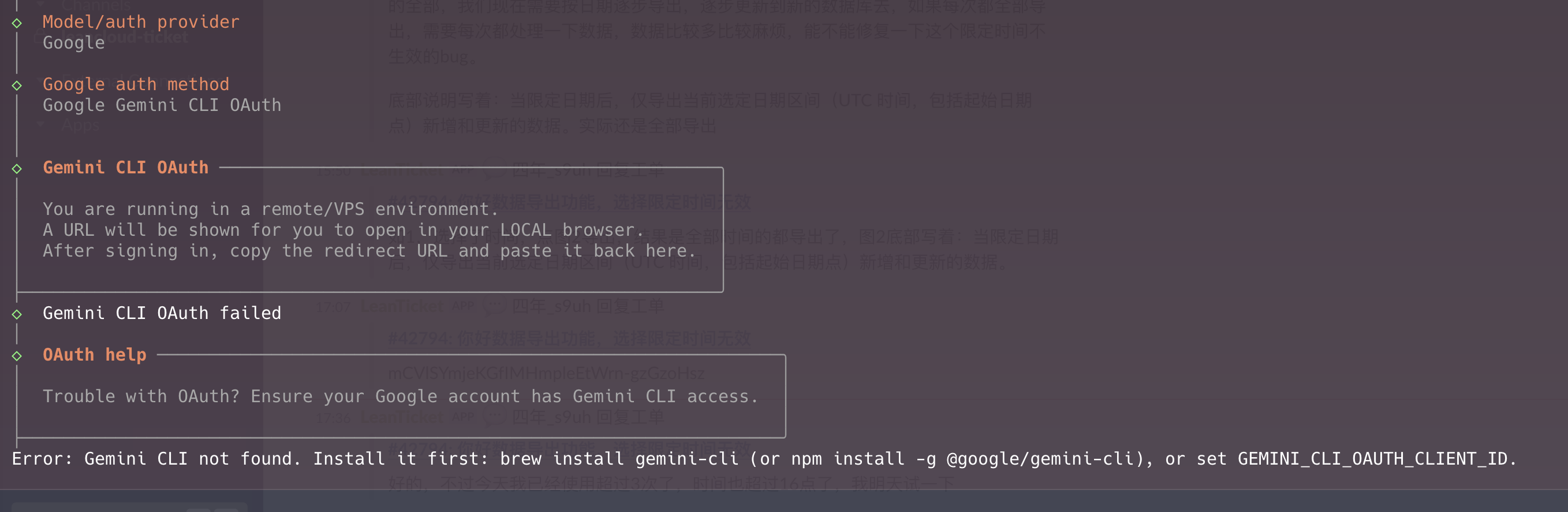Click the diamond beside Gemini CLI OAuth failed
Viewport: 1568px width, 512px height.
(x=16, y=314)
